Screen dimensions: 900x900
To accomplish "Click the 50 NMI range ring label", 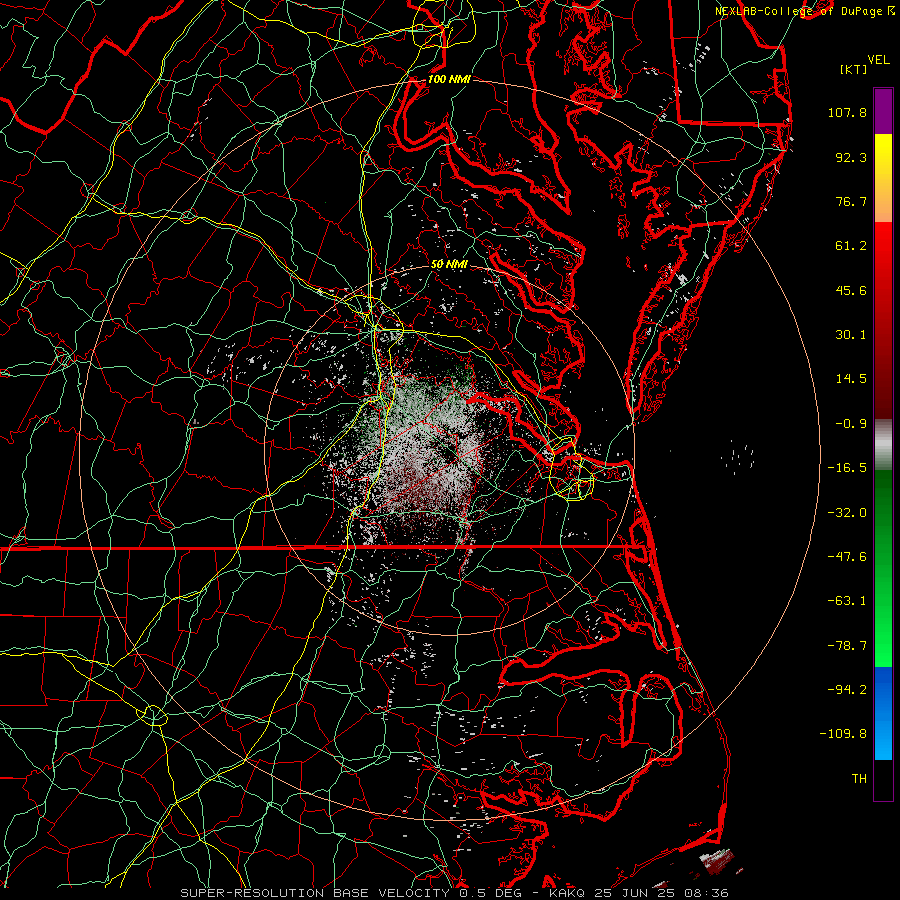I will pyautogui.click(x=449, y=264).
